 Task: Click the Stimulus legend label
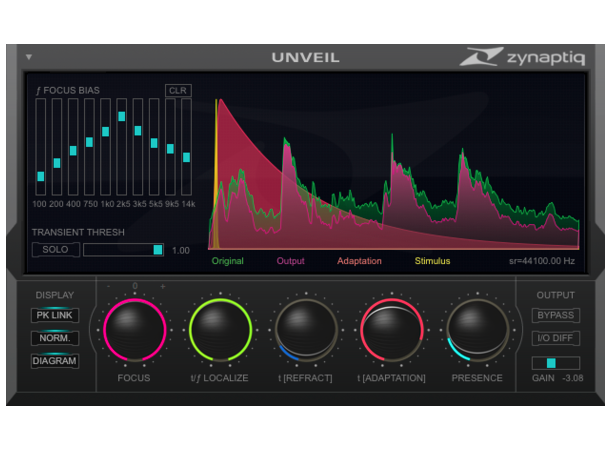click(x=433, y=261)
